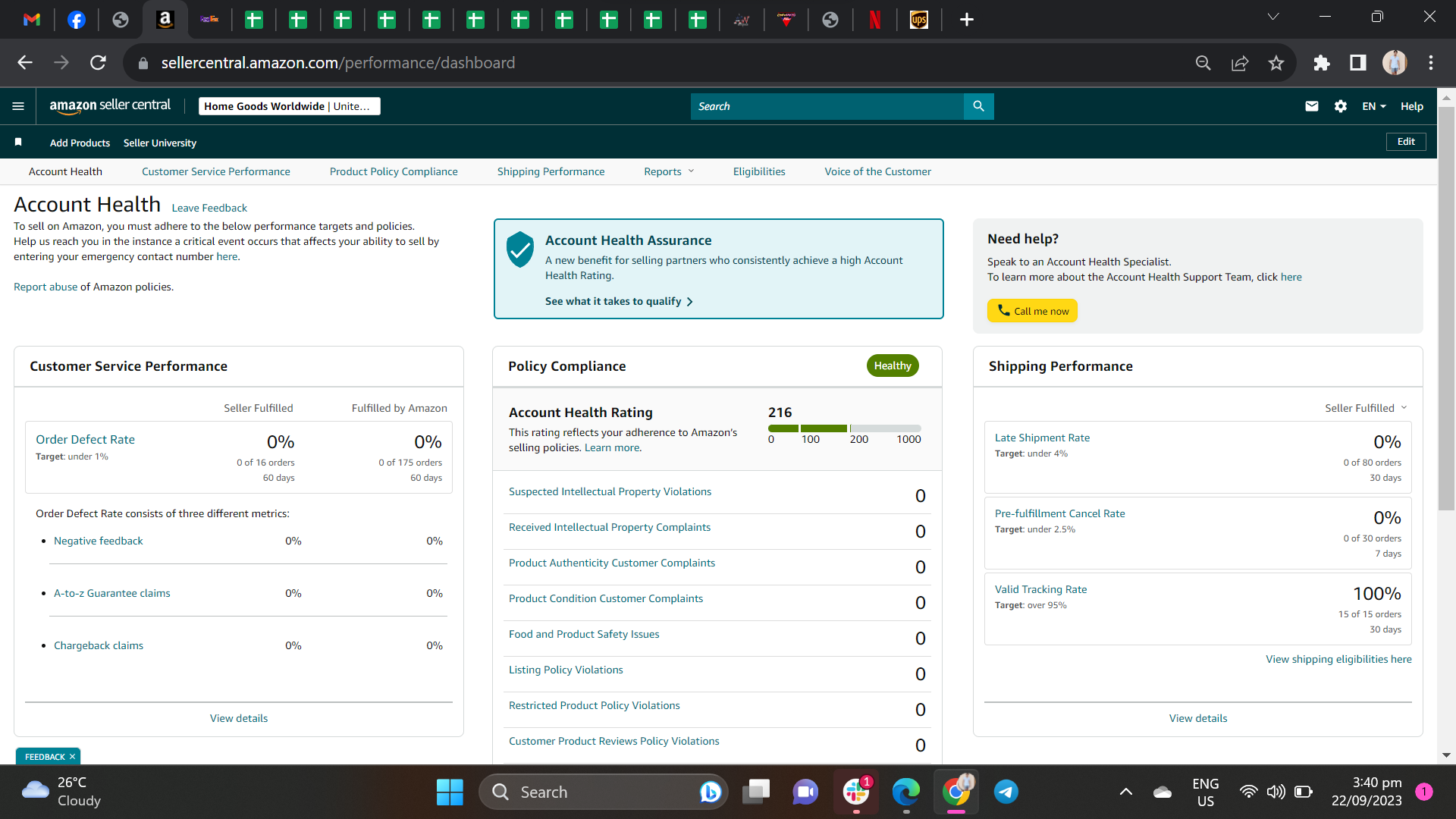Open the Chrome three-dot menu
This screenshot has height=819, width=1456.
coord(1431,63)
